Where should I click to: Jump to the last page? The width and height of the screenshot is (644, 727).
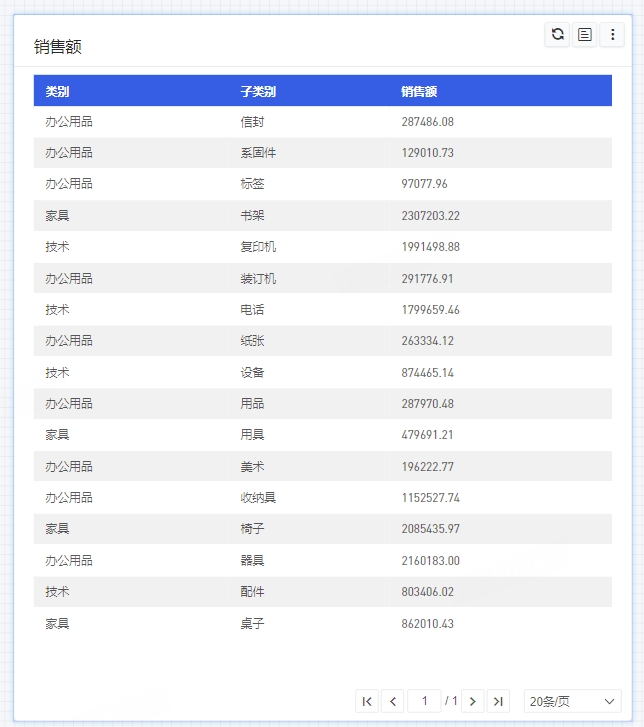tap(499, 702)
